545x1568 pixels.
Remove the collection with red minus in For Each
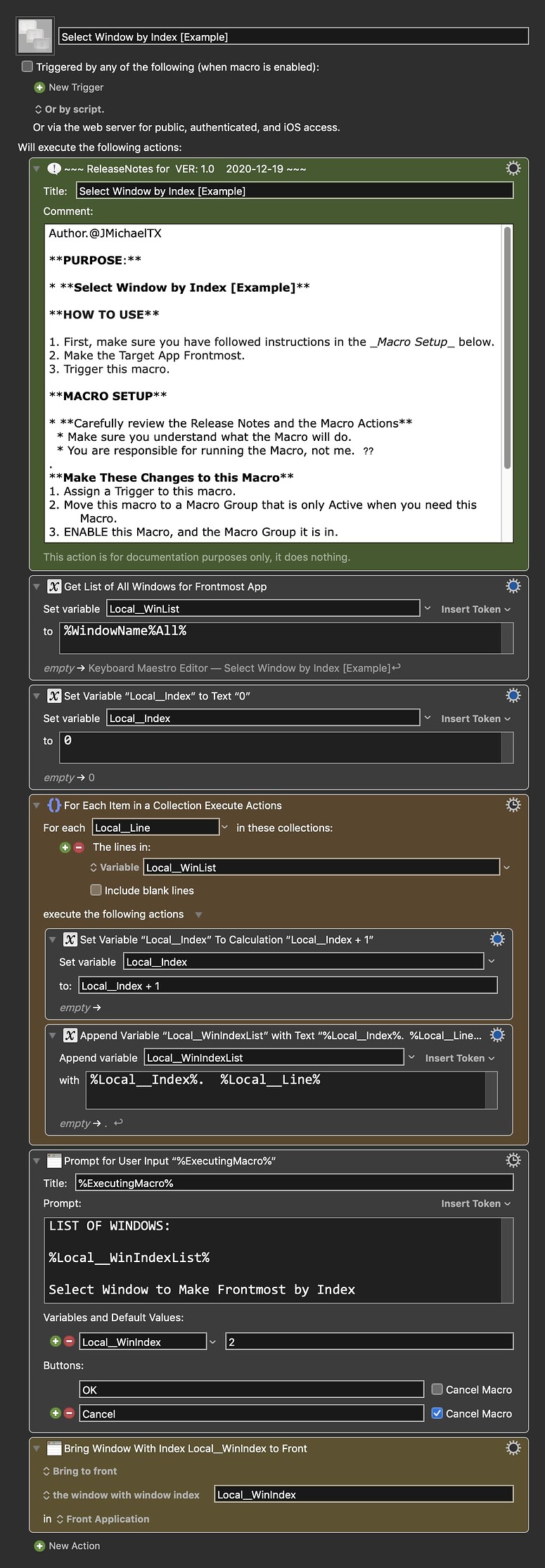point(79,847)
